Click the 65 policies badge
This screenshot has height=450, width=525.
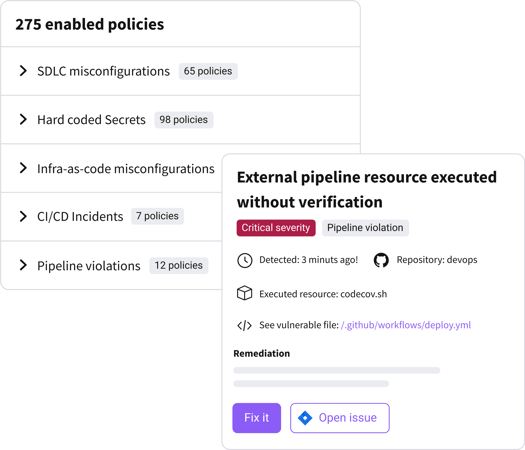coord(208,71)
